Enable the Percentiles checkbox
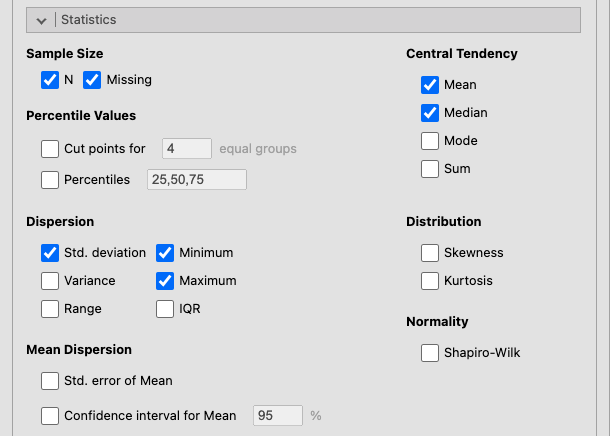The width and height of the screenshot is (610, 436). pos(50,180)
